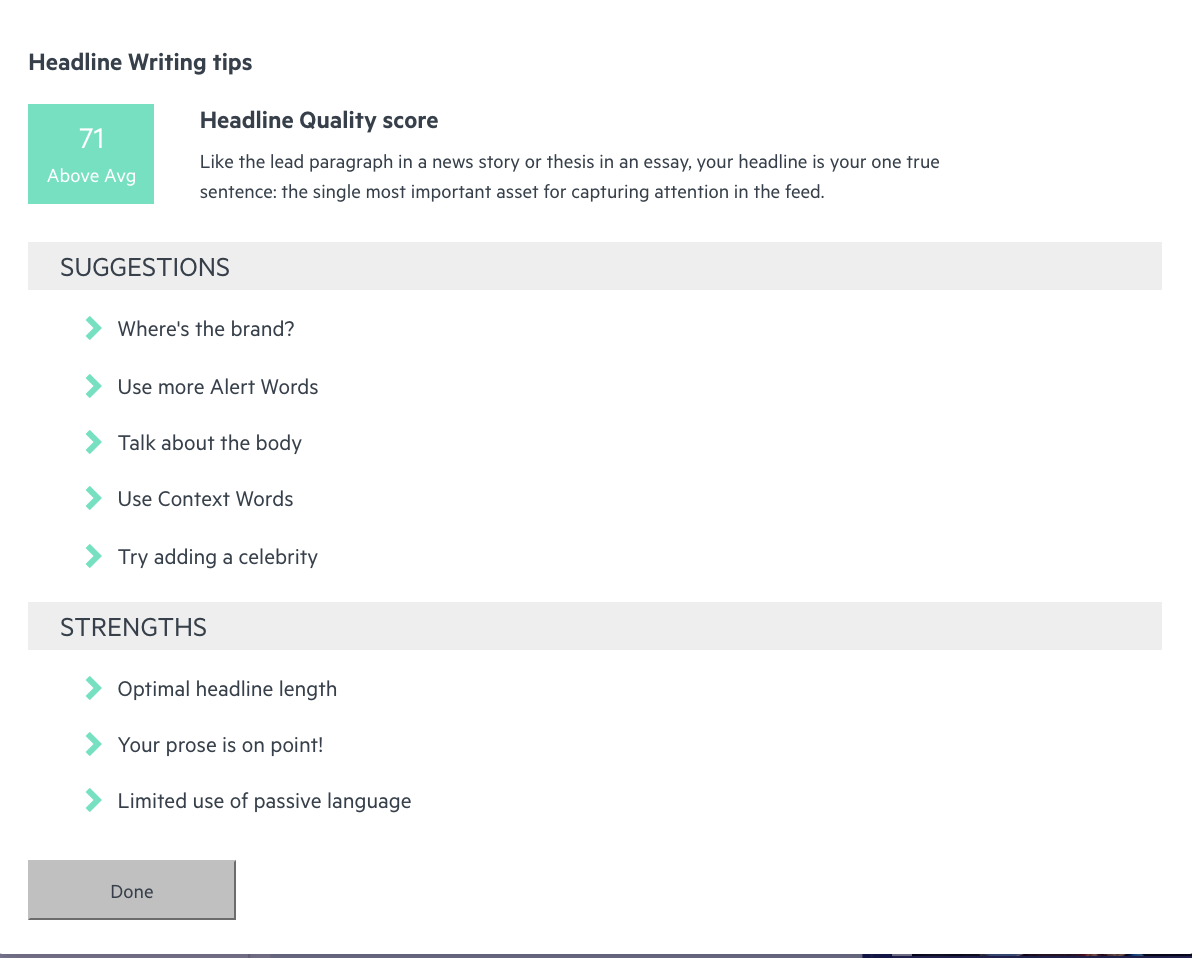Click the STRENGTHS section header
The image size is (1192, 958).
tap(594, 626)
